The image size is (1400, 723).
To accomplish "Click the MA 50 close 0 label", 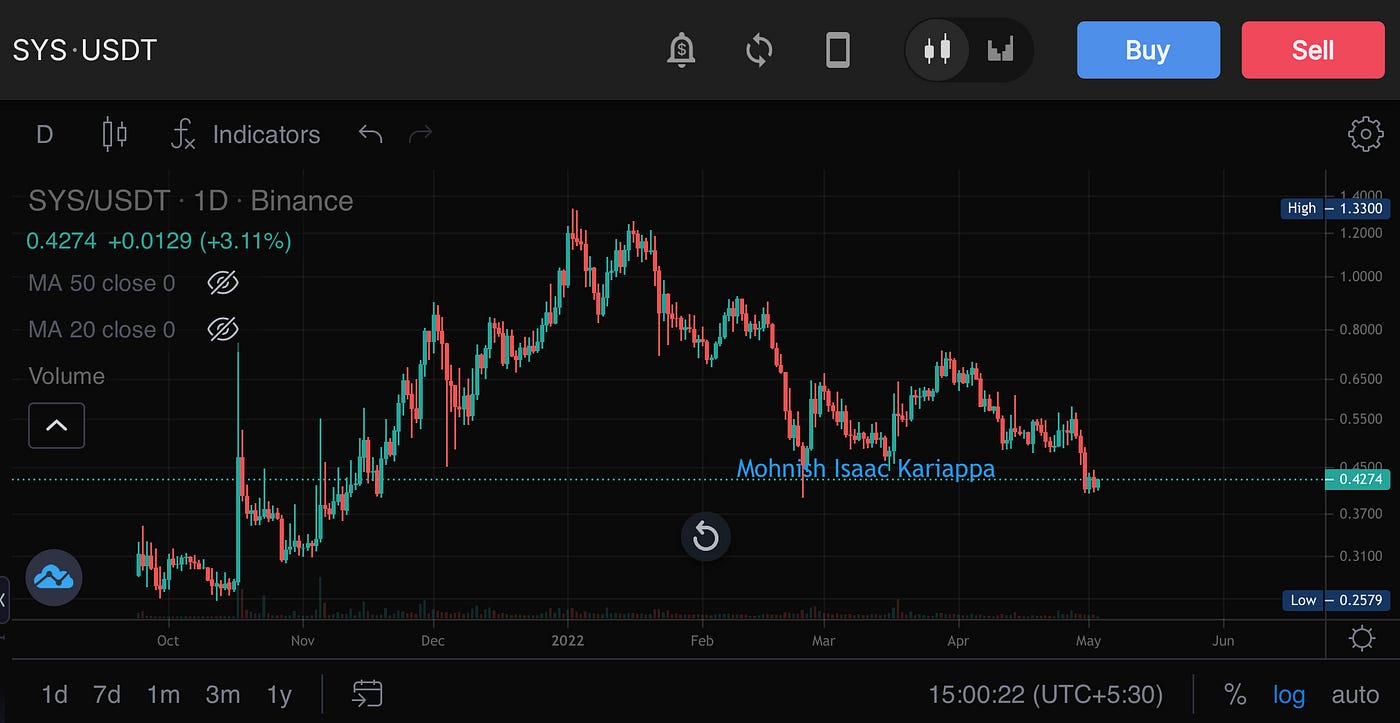I will point(101,283).
